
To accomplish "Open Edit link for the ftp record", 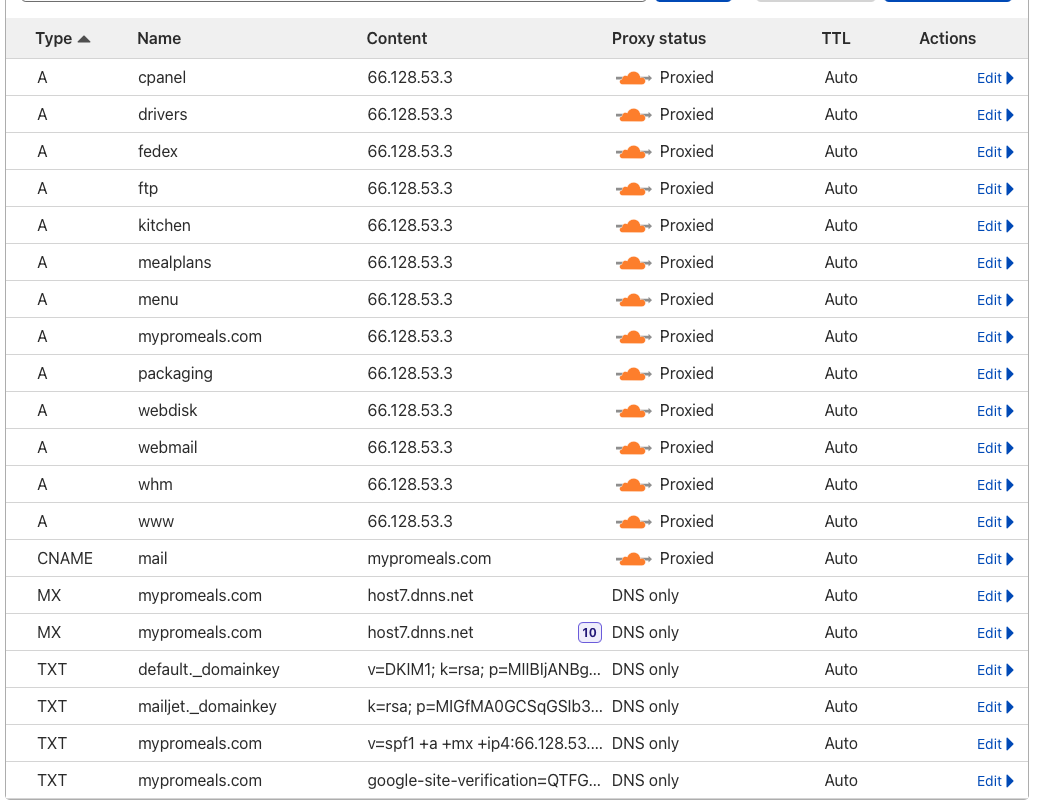I will 989,189.
